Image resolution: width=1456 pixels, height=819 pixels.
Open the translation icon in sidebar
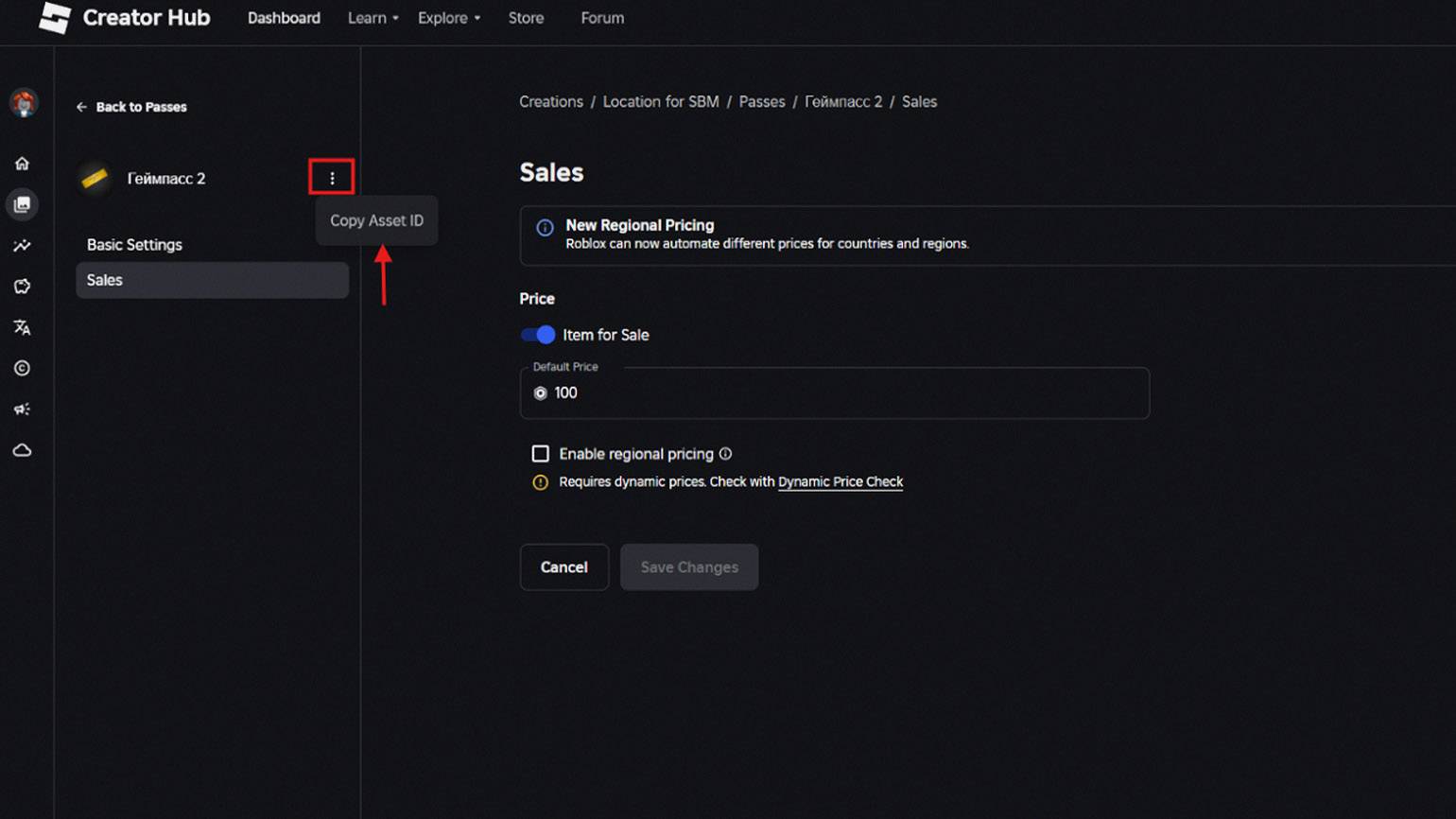click(x=22, y=327)
